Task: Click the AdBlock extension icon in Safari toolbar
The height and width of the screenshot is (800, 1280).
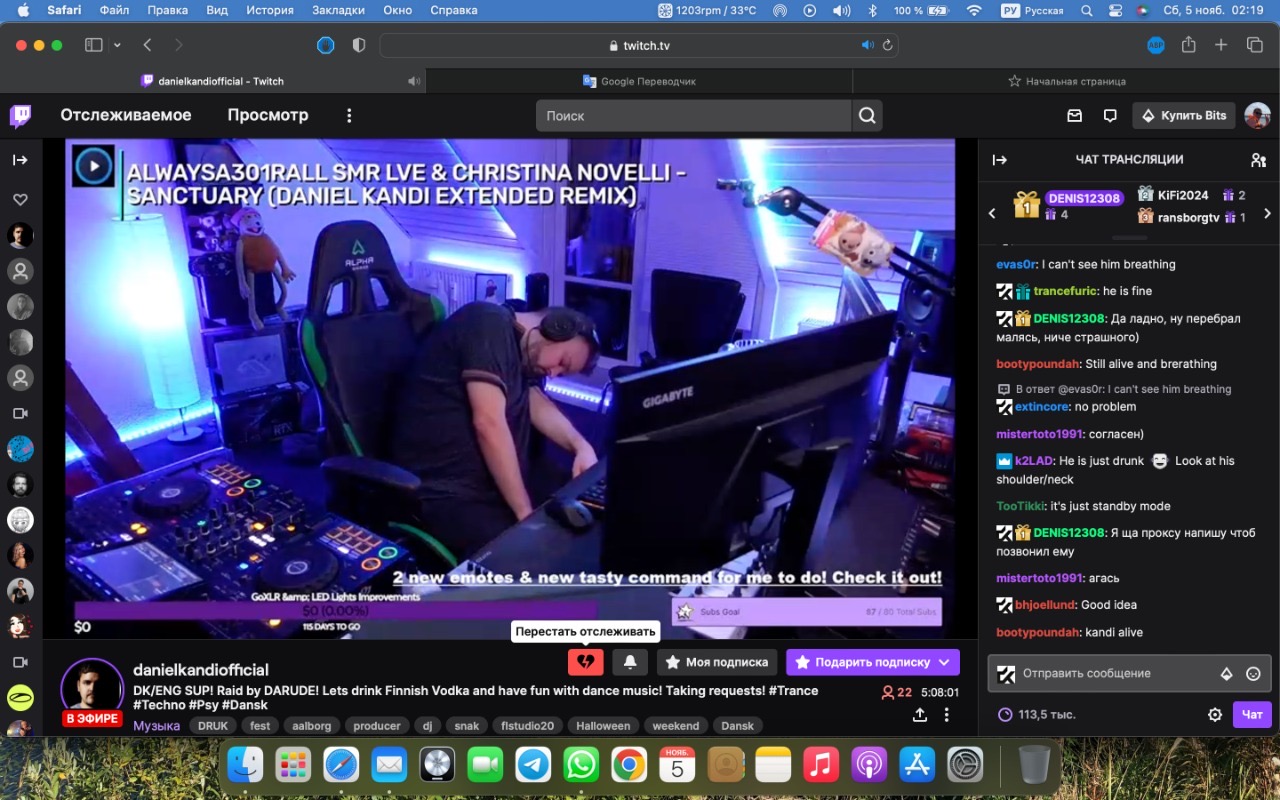Action: pyautogui.click(x=1156, y=45)
